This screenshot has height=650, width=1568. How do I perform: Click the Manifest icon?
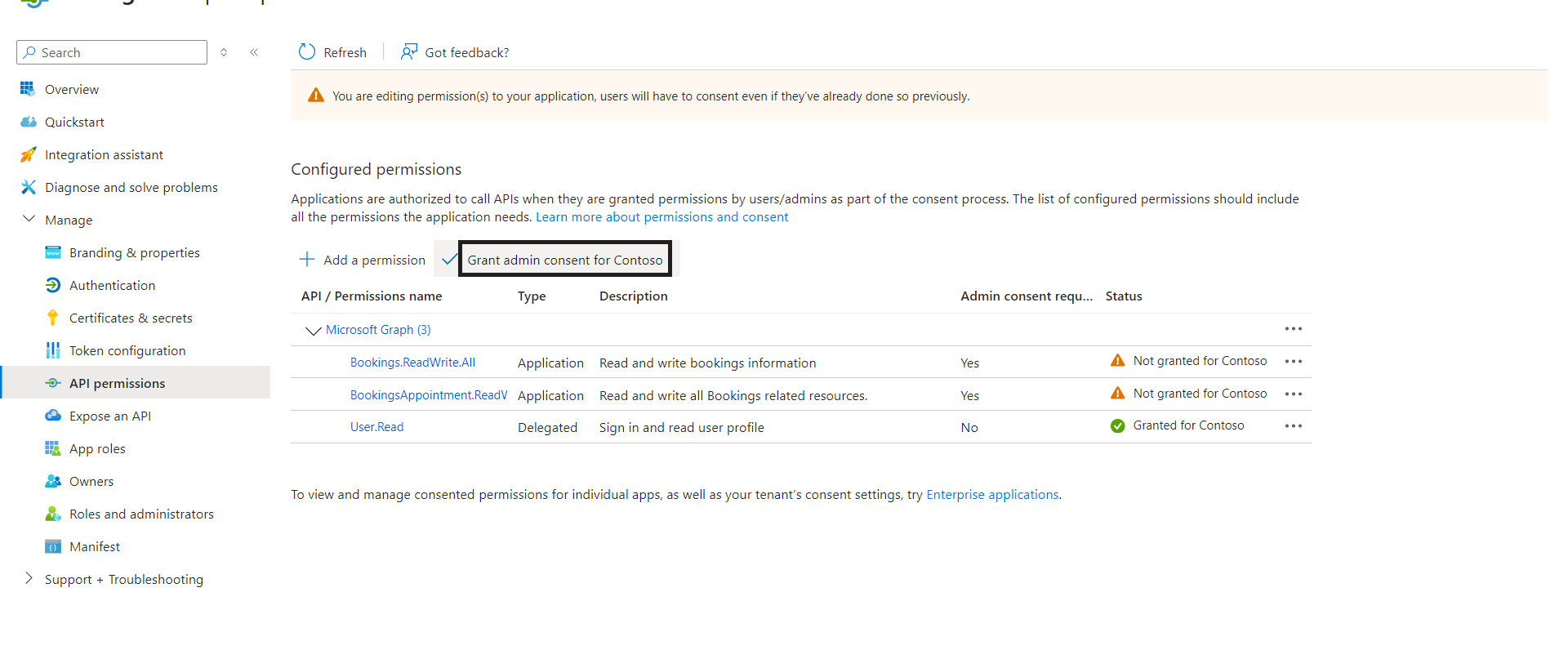coord(53,546)
